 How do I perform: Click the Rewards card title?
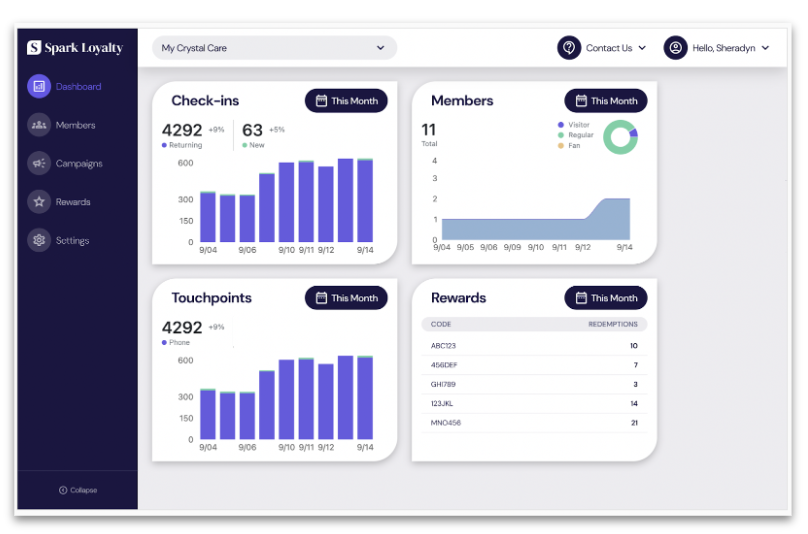[459, 298]
